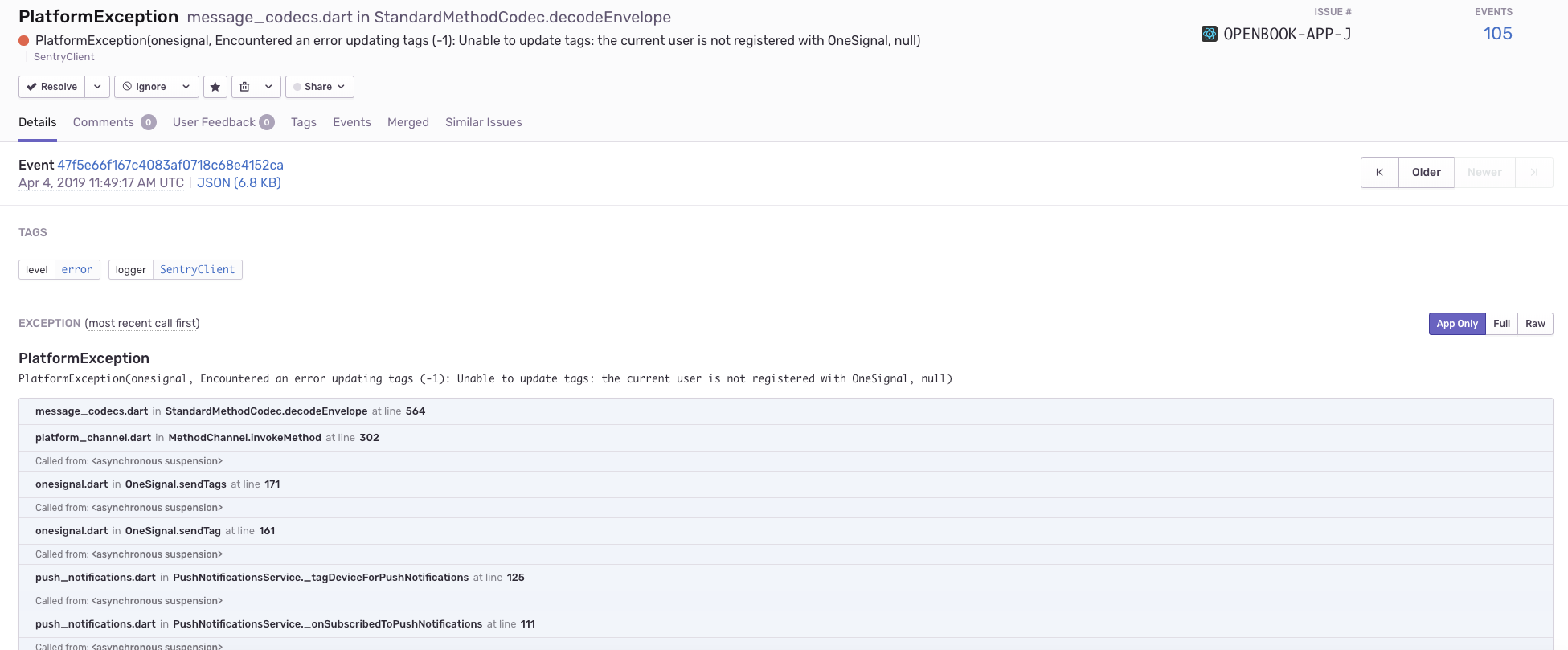Screen dimensions: 1568x650
Task: Click the Resolve button
Action: pos(51,87)
